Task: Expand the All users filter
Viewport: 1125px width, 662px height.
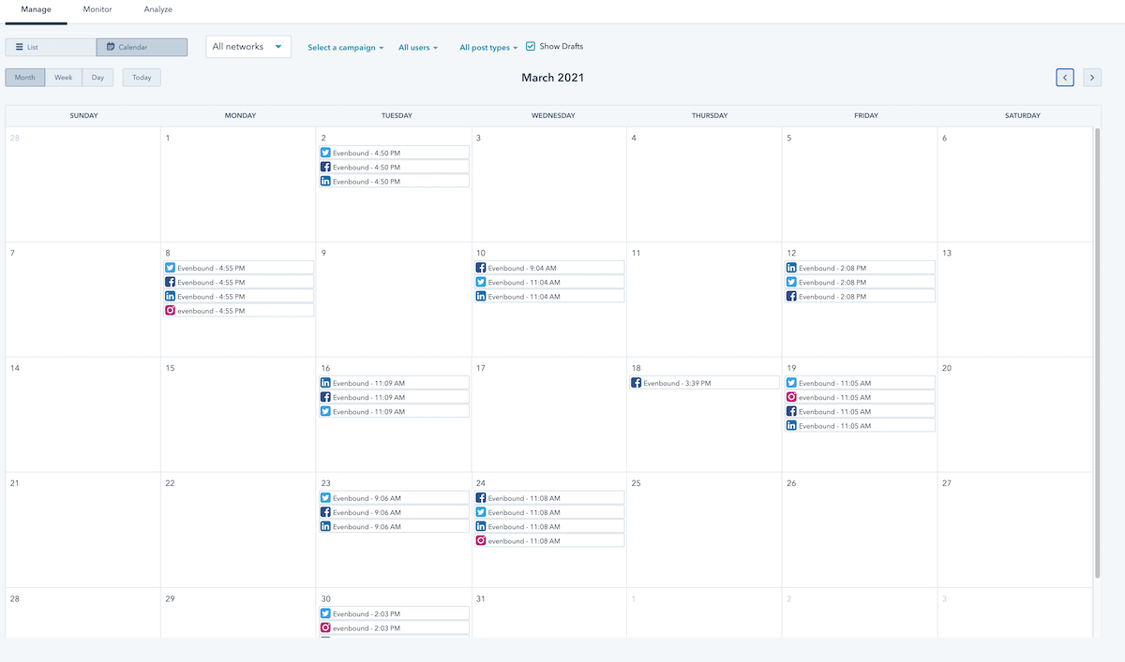Action: 418,47
